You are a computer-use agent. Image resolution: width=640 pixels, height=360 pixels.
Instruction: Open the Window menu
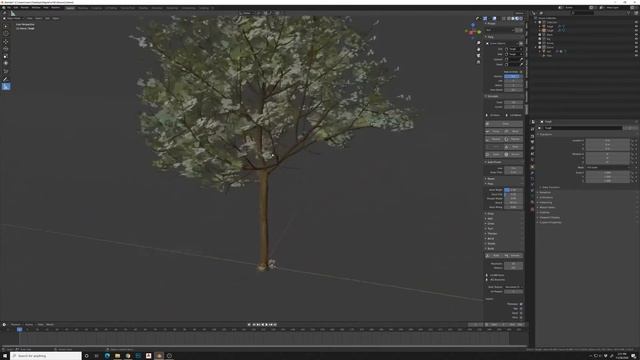click(x=36, y=7)
